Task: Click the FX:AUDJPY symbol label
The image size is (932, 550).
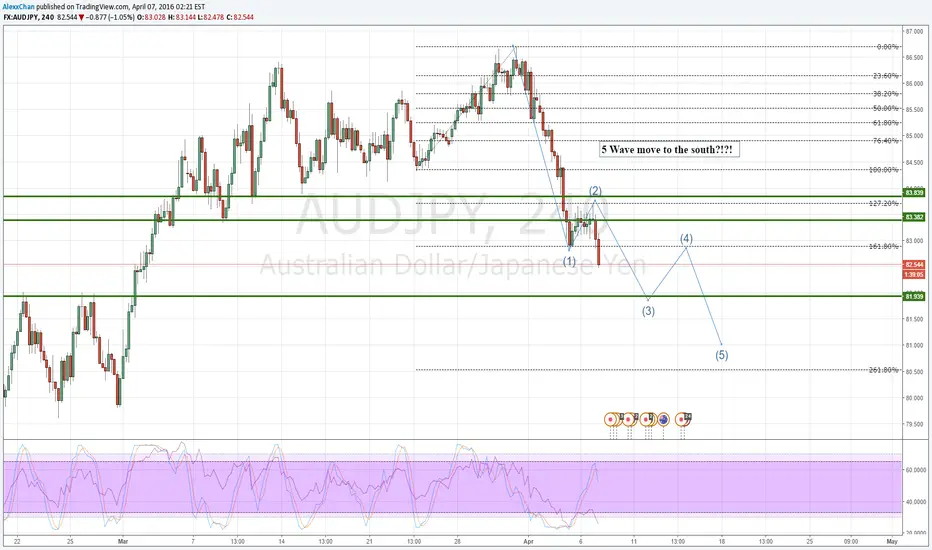Action: (x=21, y=17)
